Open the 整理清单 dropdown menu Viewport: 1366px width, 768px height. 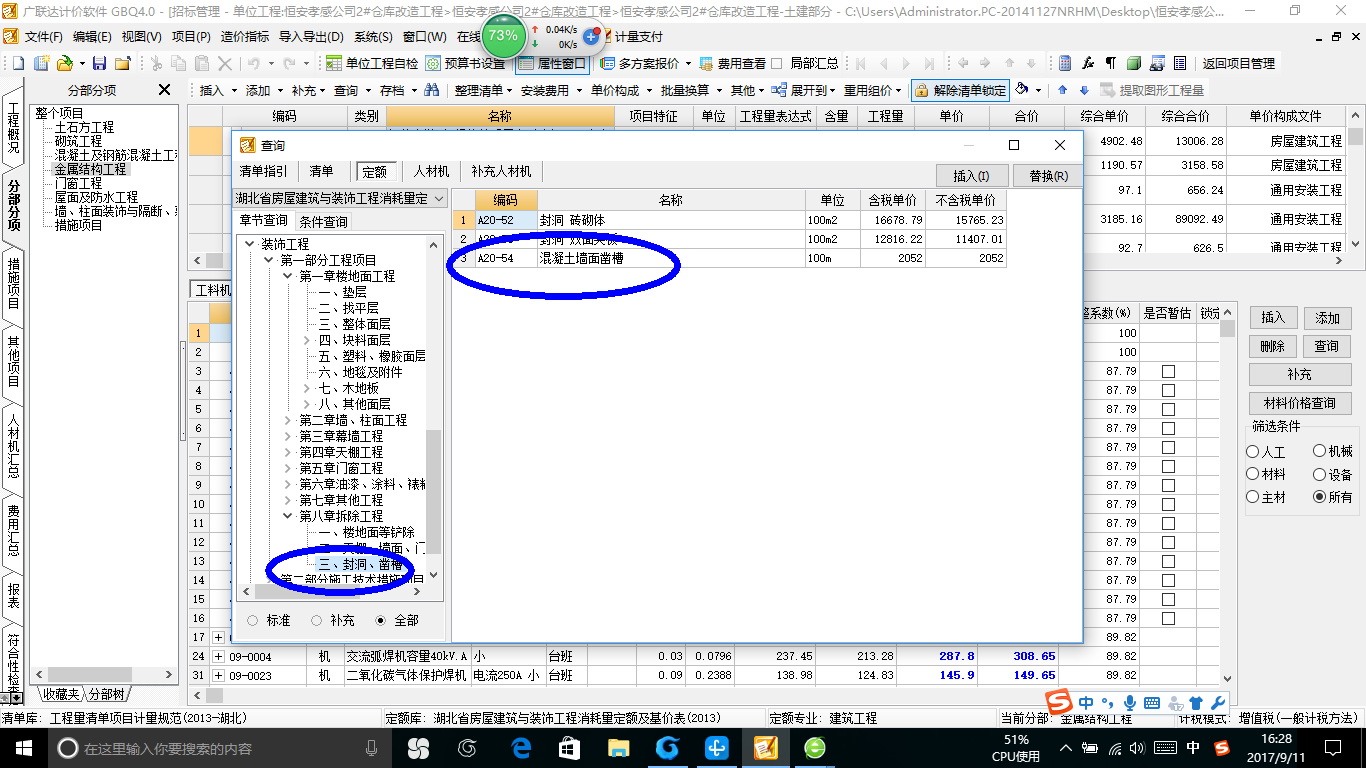tap(483, 90)
